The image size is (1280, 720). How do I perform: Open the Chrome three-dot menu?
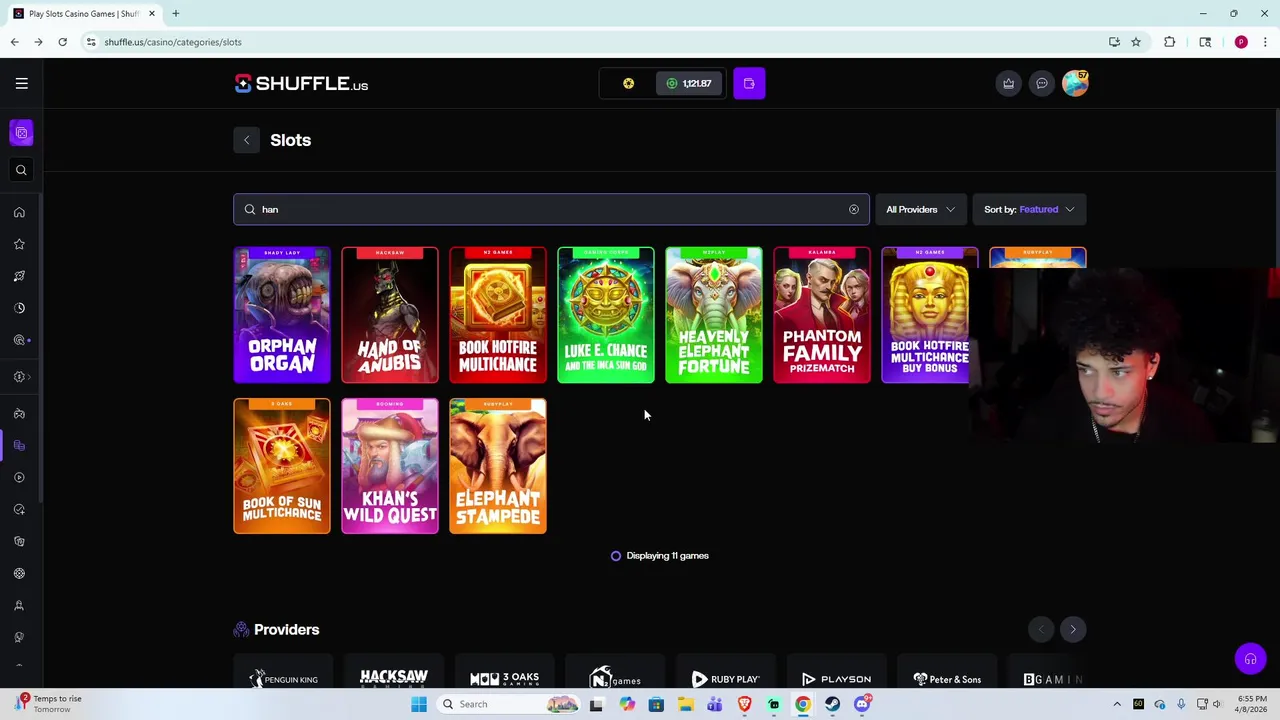1265,42
